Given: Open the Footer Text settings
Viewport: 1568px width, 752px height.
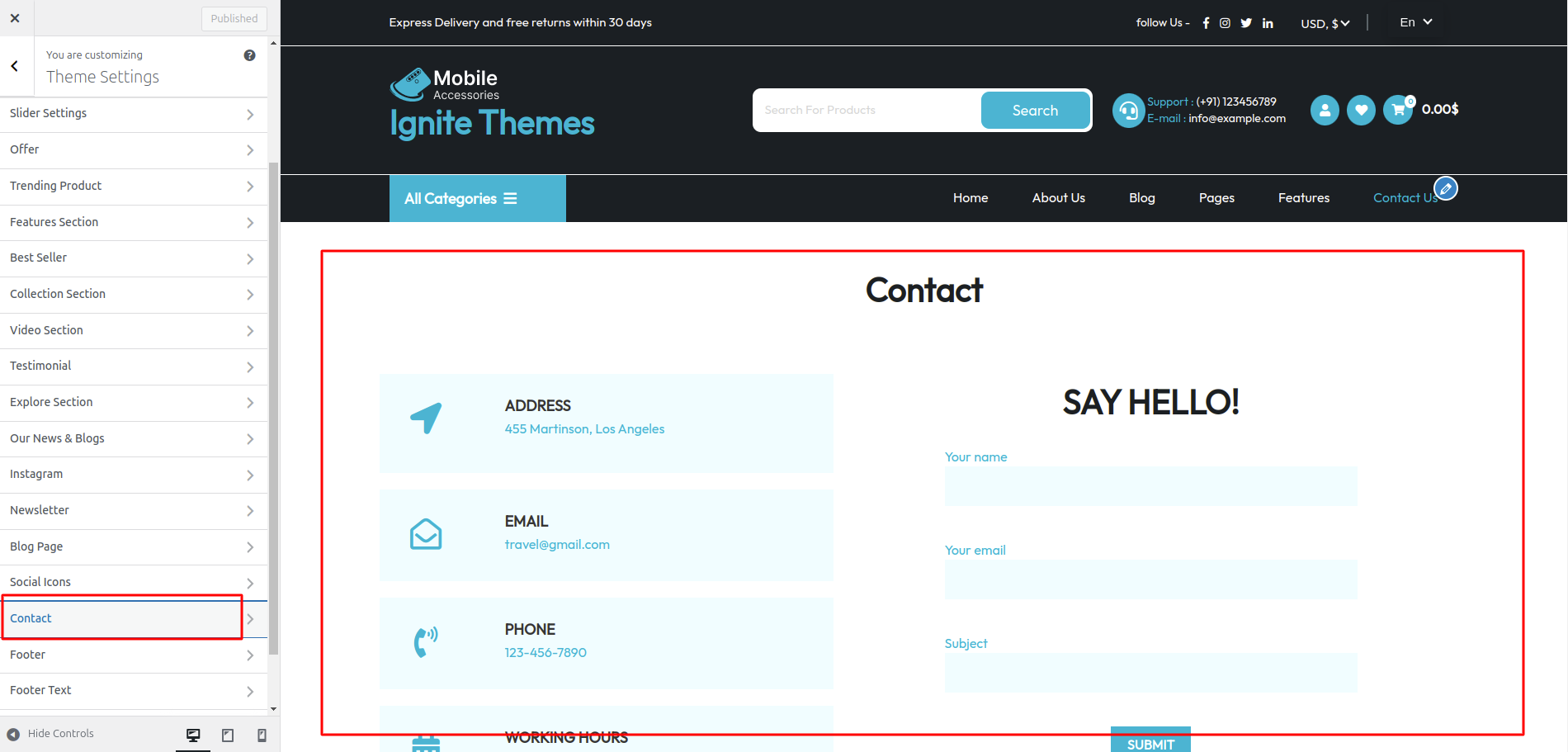Looking at the screenshot, I should 134,691.
